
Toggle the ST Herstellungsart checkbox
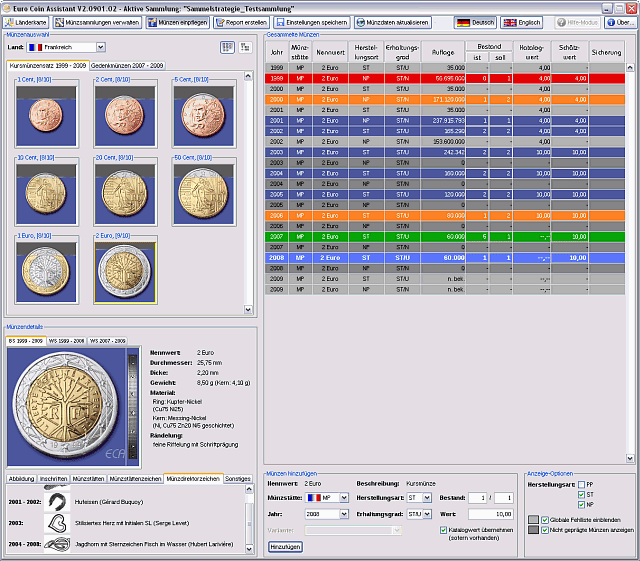pyautogui.click(x=582, y=495)
